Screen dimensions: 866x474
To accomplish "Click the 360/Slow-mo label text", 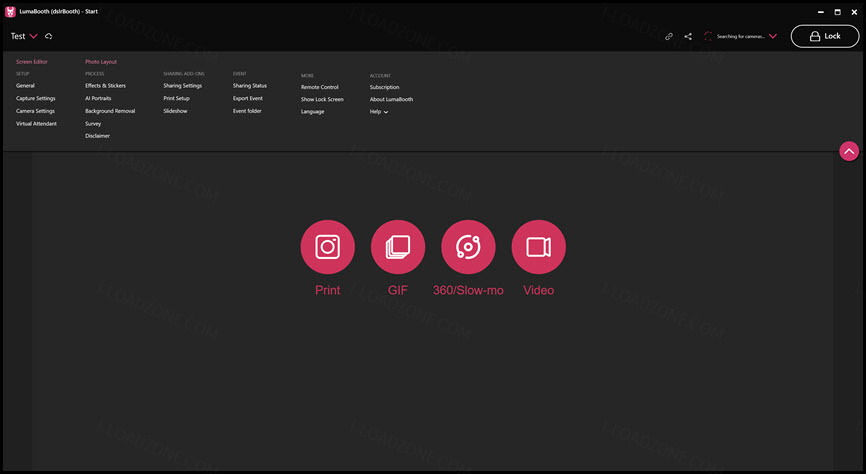I will [468, 290].
